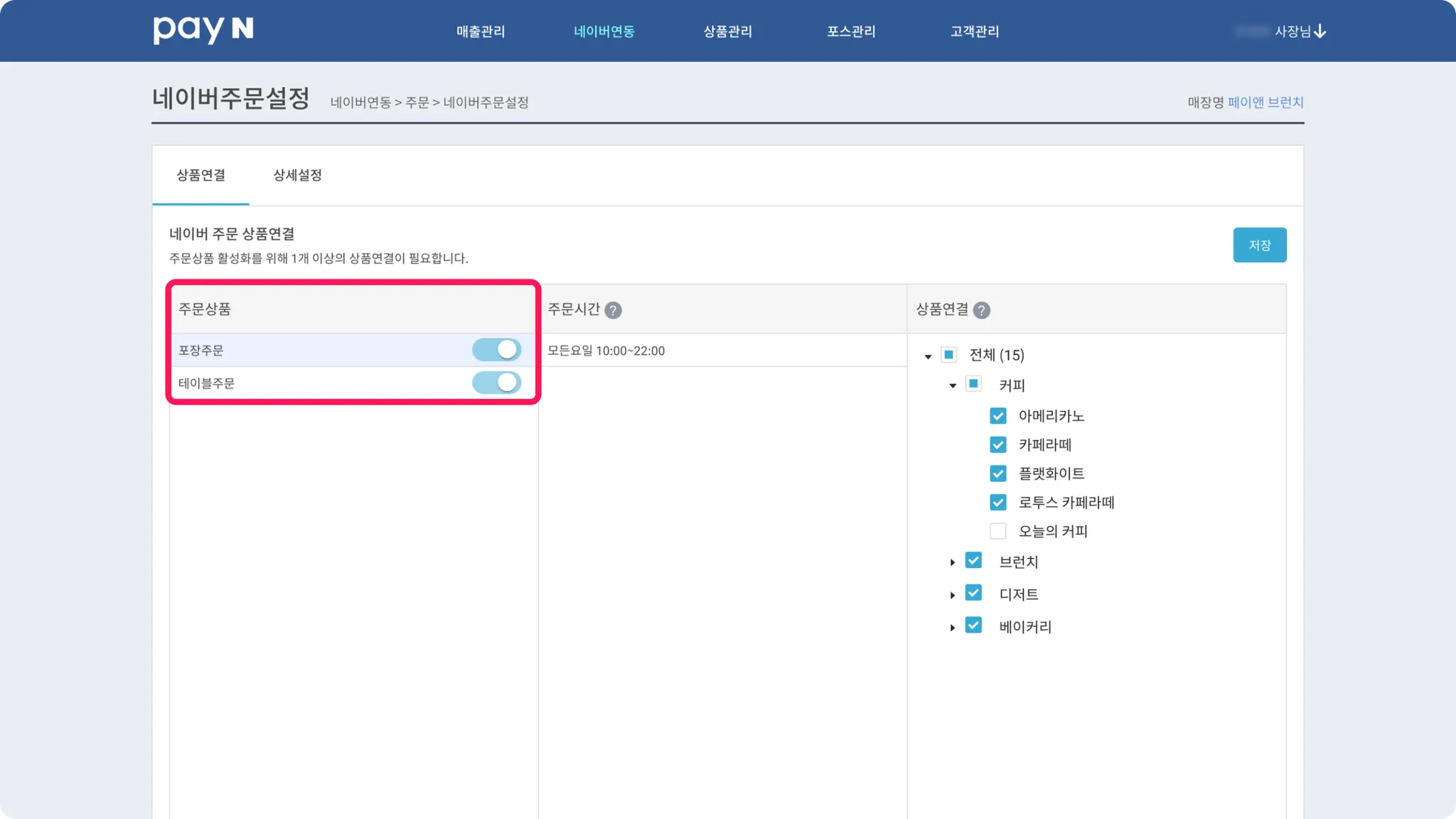Click the pay N logo

click(x=203, y=30)
